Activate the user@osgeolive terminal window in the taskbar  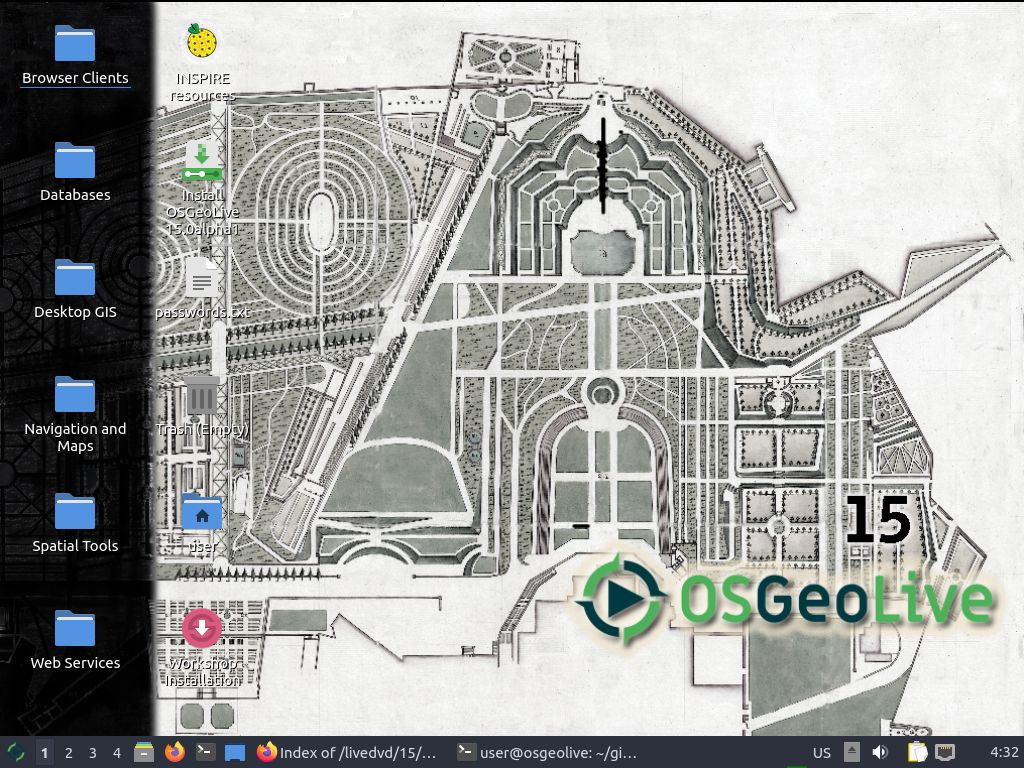(x=545, y=752)
